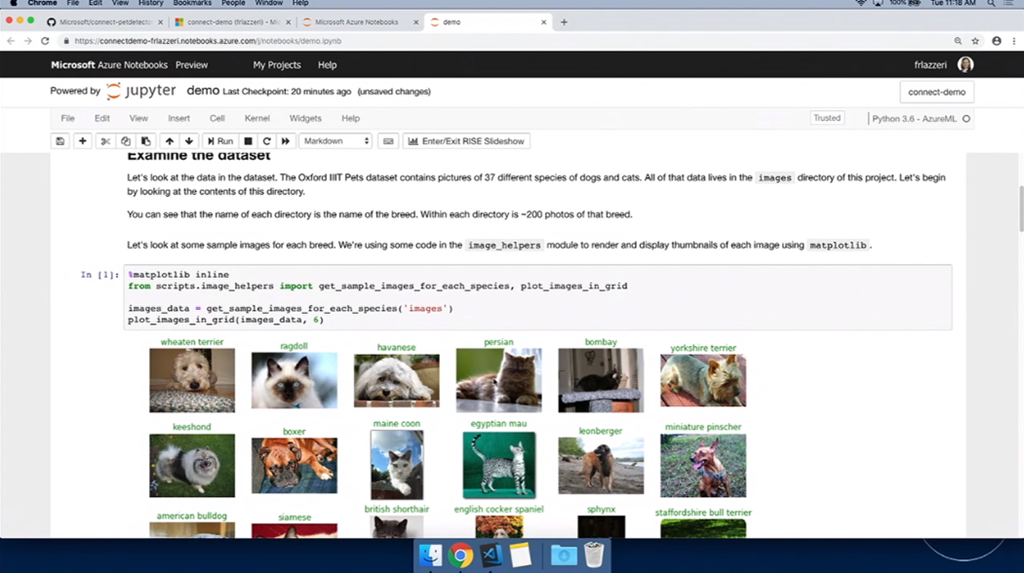
Task: Click the boxer dog thumbnail
Action: point(294,465)
